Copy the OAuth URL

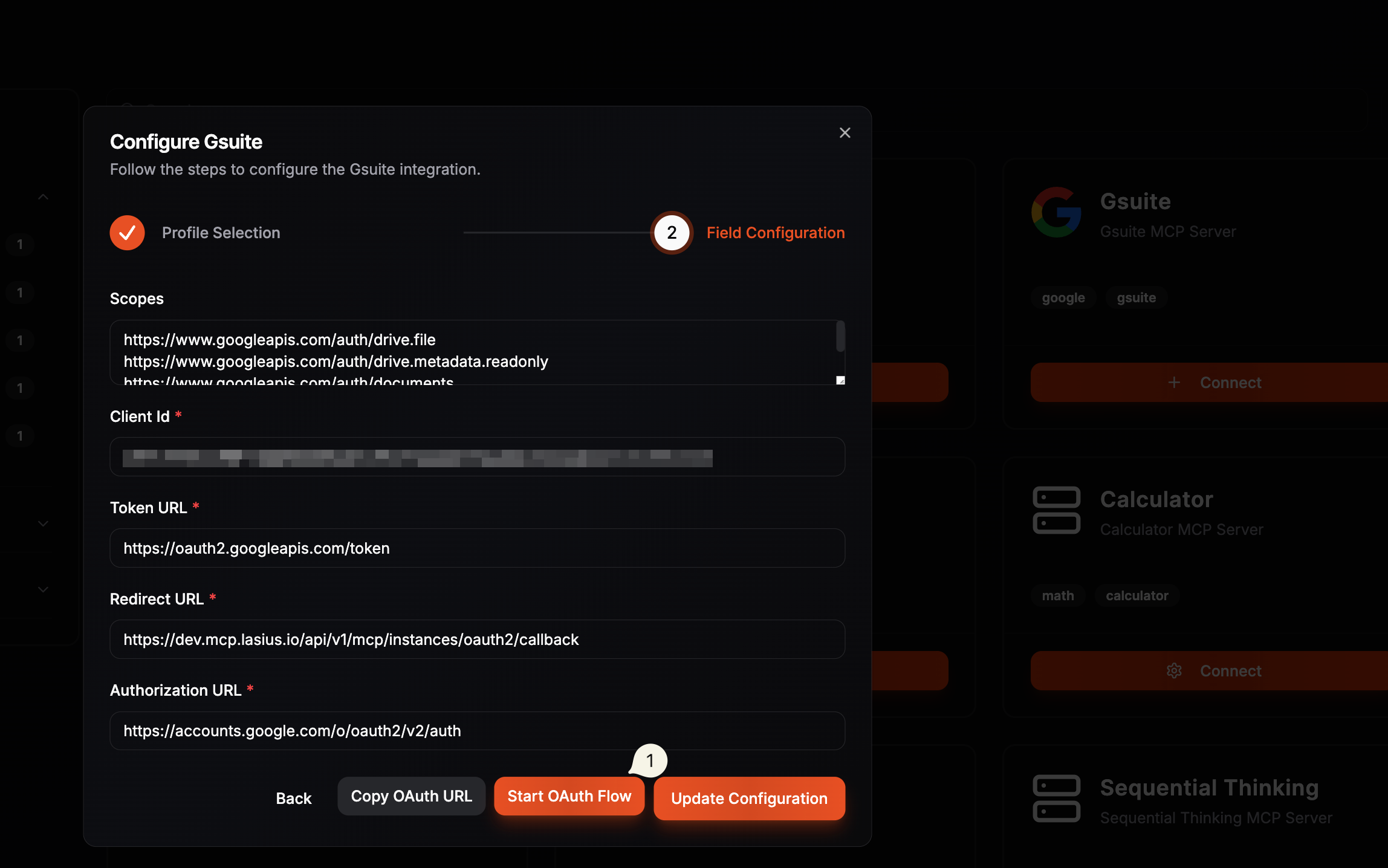411,796
